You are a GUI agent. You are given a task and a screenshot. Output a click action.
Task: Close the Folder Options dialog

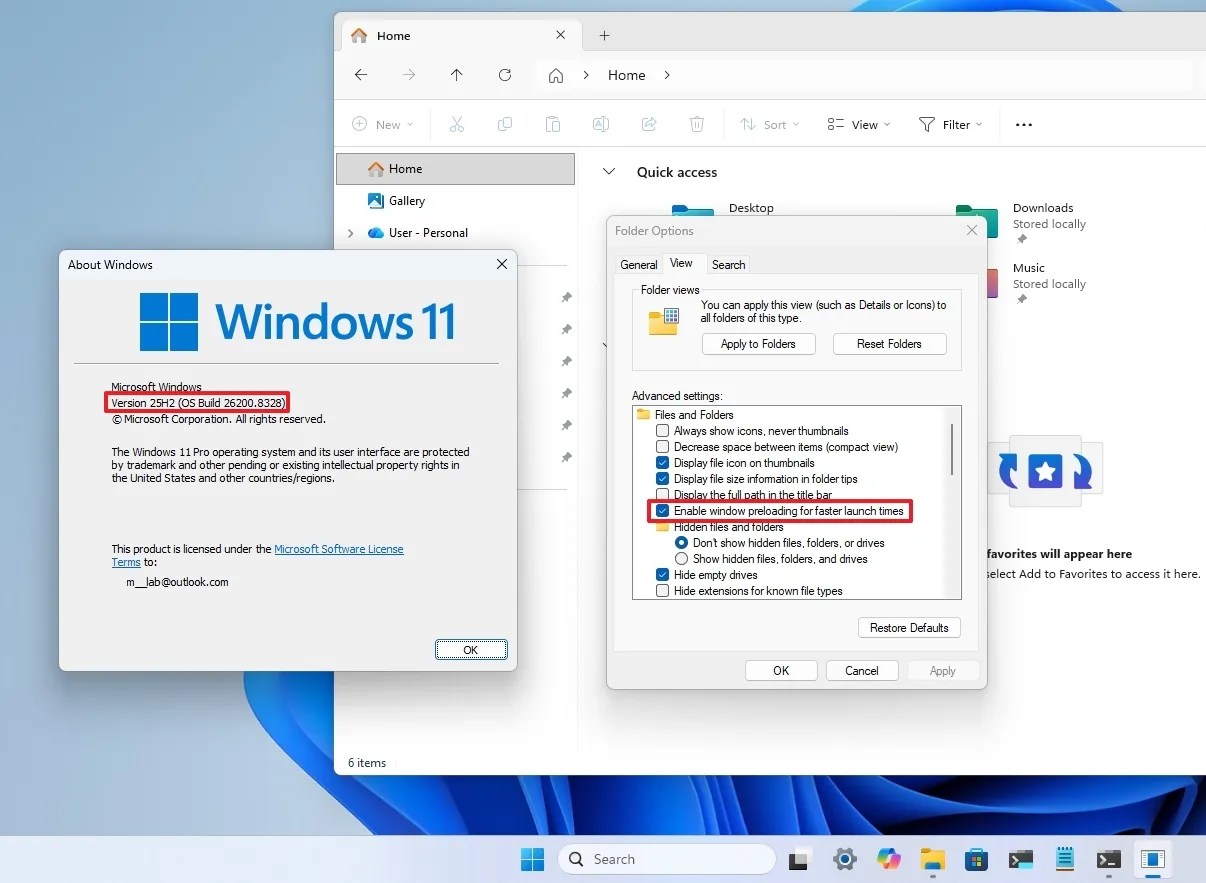[x=971, y=231]
